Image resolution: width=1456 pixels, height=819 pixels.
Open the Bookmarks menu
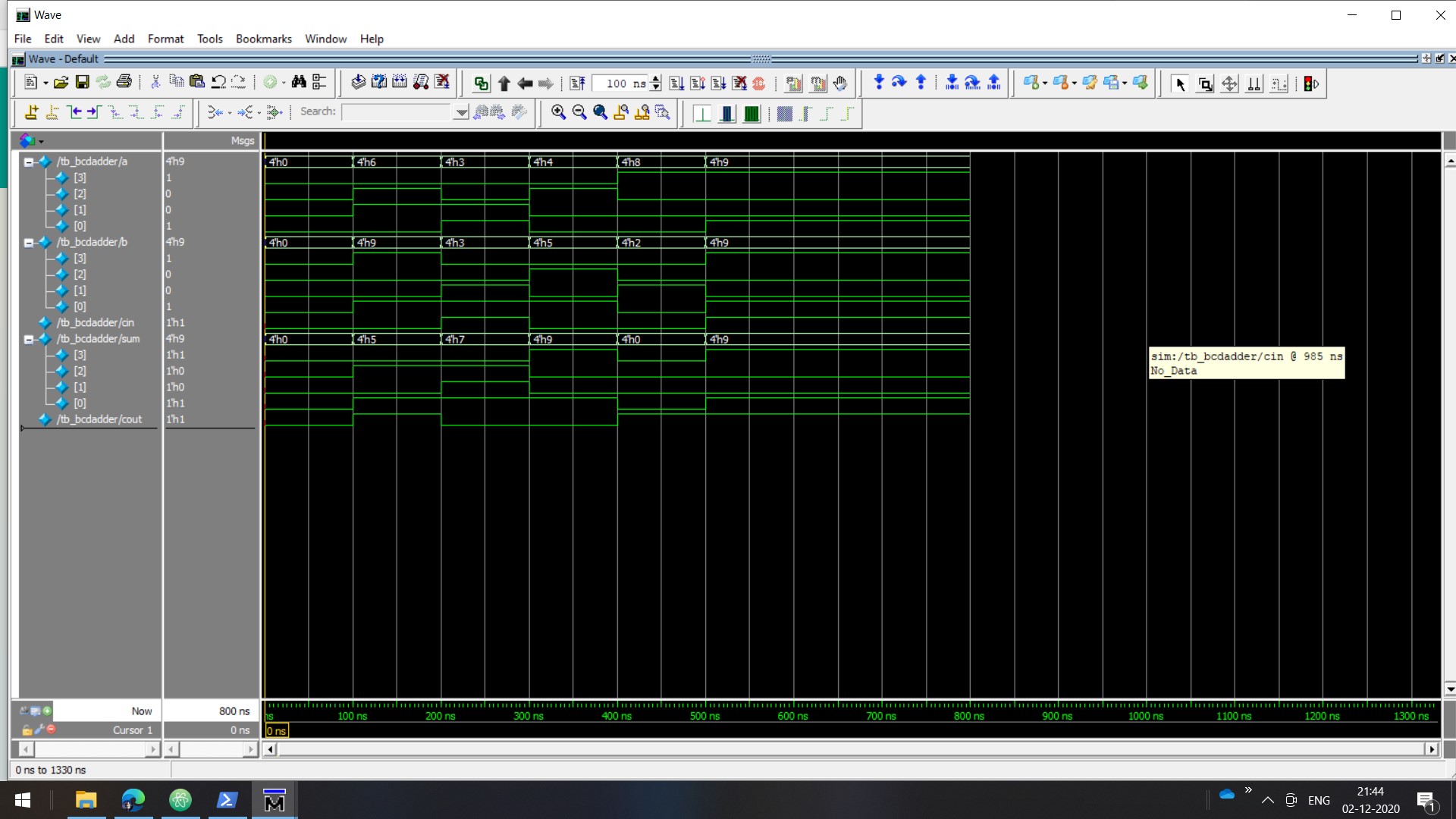(263, 39)
